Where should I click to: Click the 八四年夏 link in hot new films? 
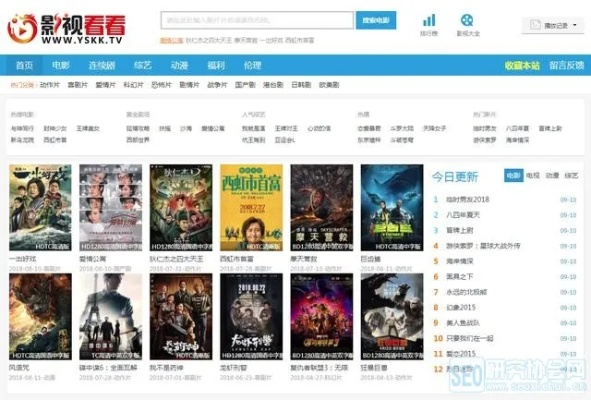[518, 129]
